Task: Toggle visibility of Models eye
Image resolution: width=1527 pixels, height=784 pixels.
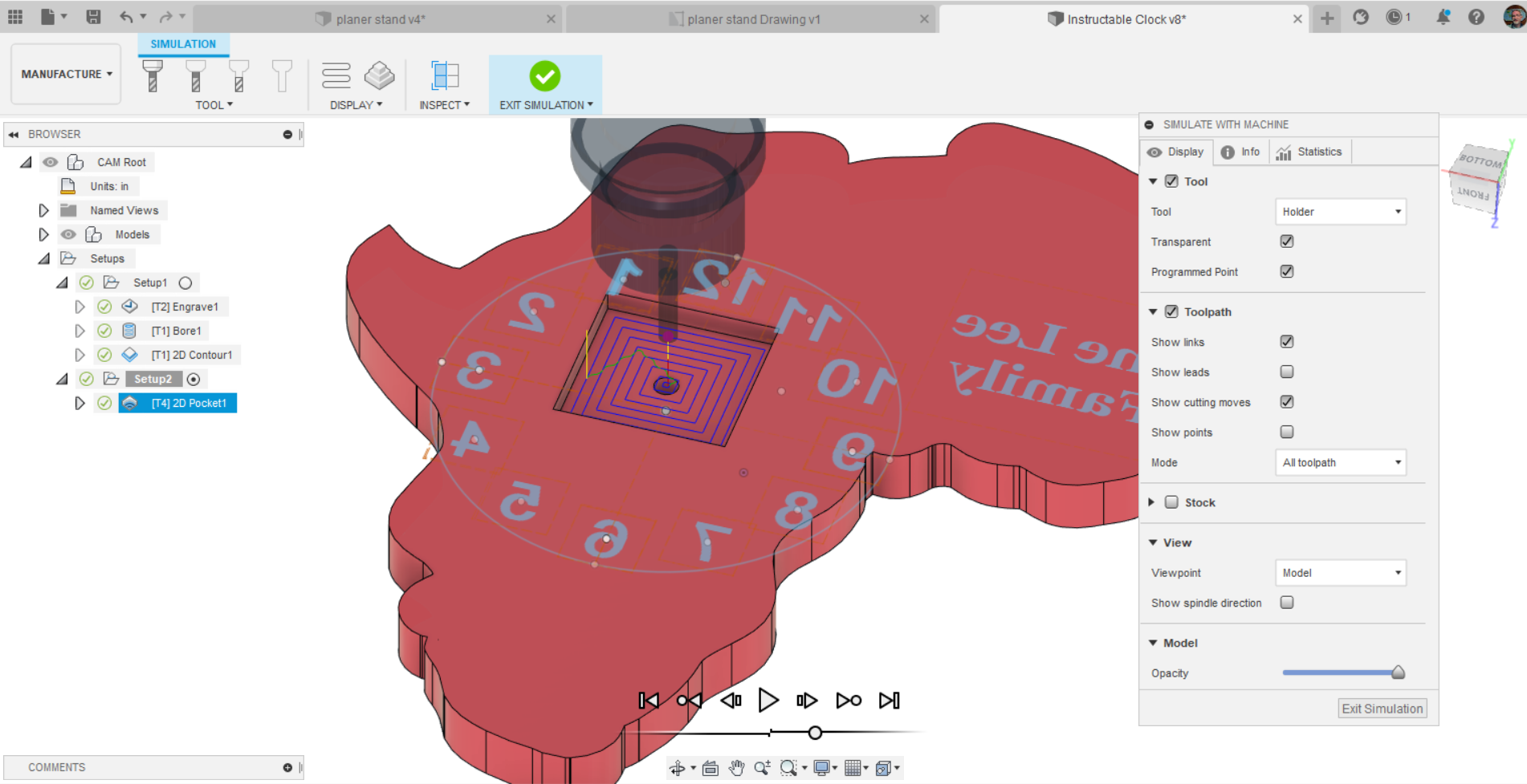Action: (x=69, y=234)
